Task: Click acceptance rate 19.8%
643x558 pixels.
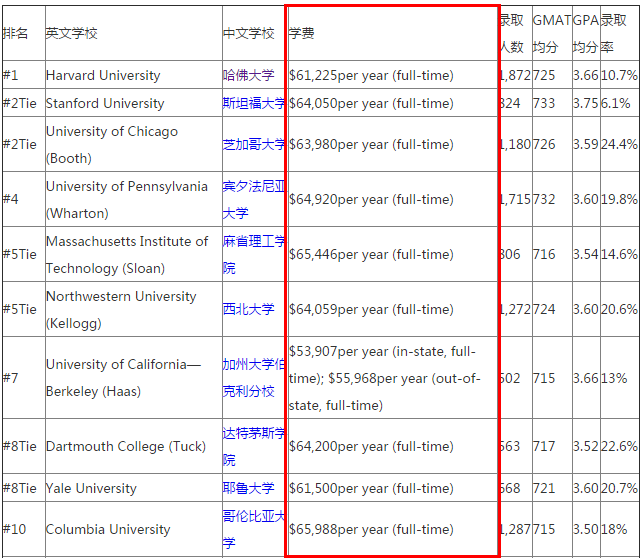Action: [x=619, y=199]
